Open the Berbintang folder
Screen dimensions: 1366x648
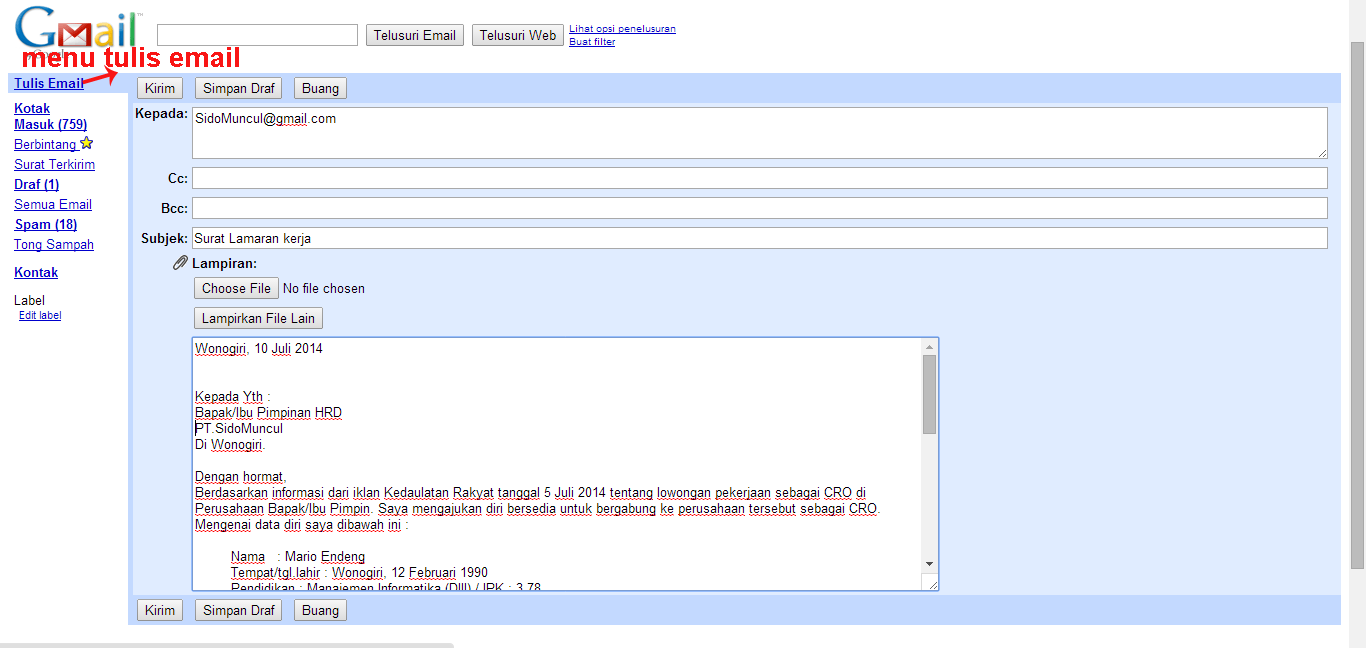45,145
